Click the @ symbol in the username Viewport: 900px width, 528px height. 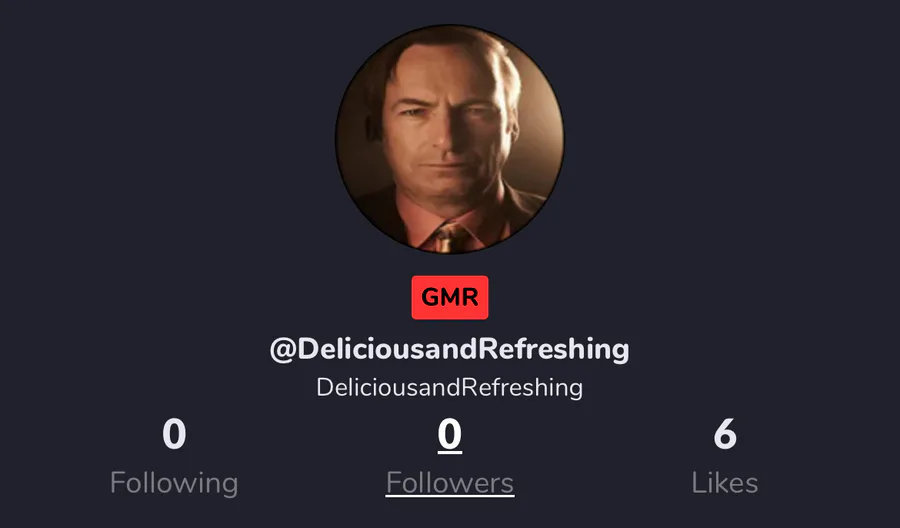point(282,350)
